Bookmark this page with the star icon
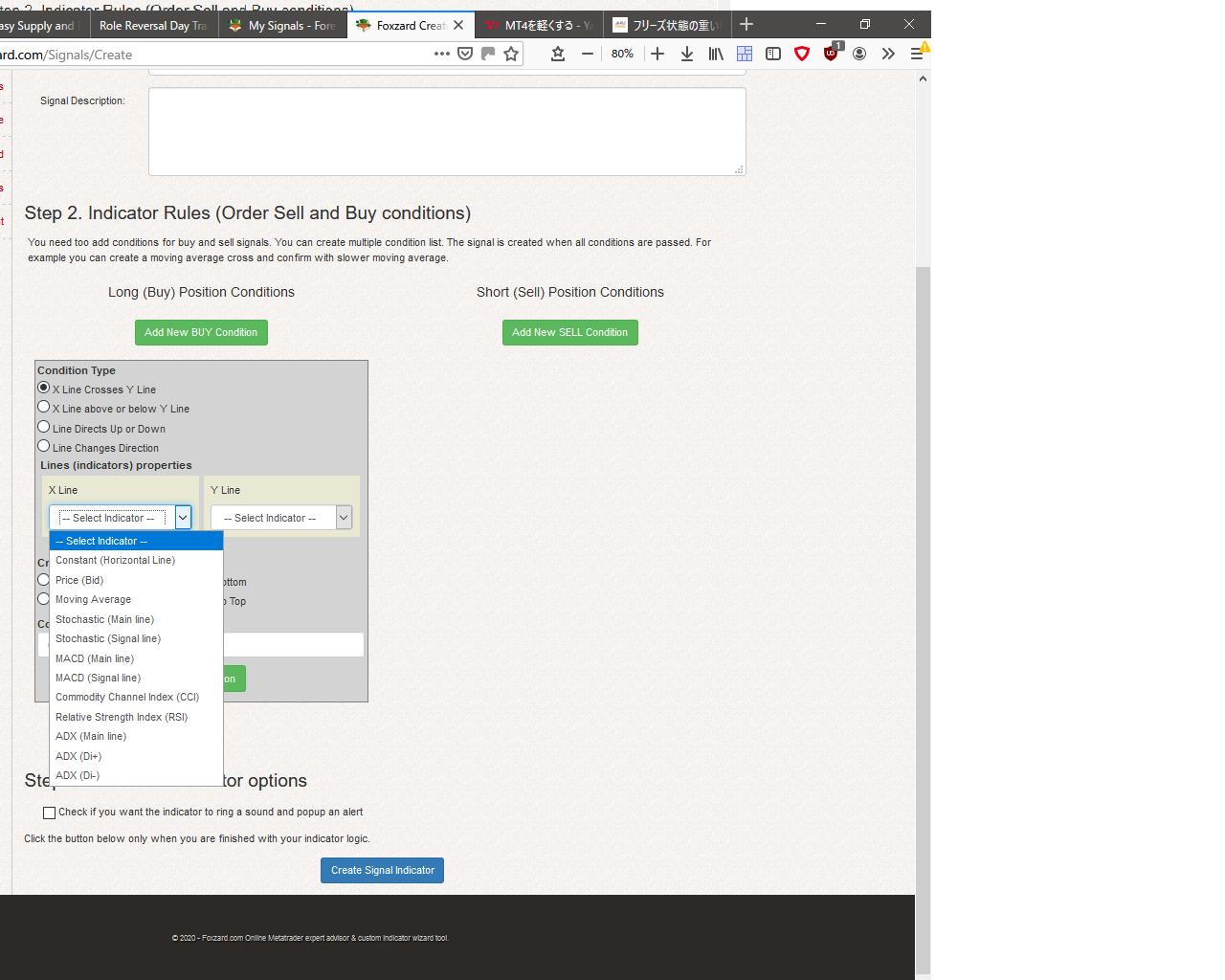Image resolution: width=1225 pixels, height=980 pixels. click(x=511, y=54)
